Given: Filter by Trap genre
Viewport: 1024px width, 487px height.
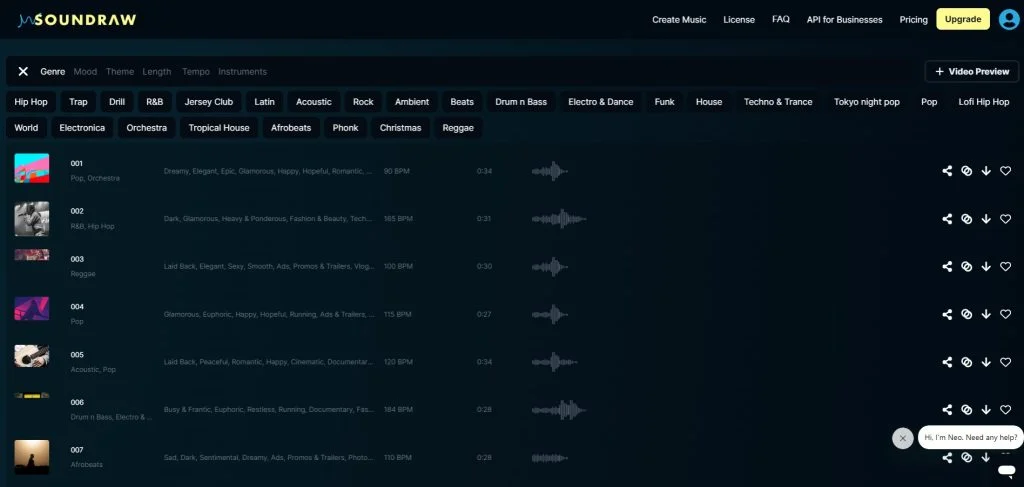Looking at the screenshot, I should click(x=78, y=102).
